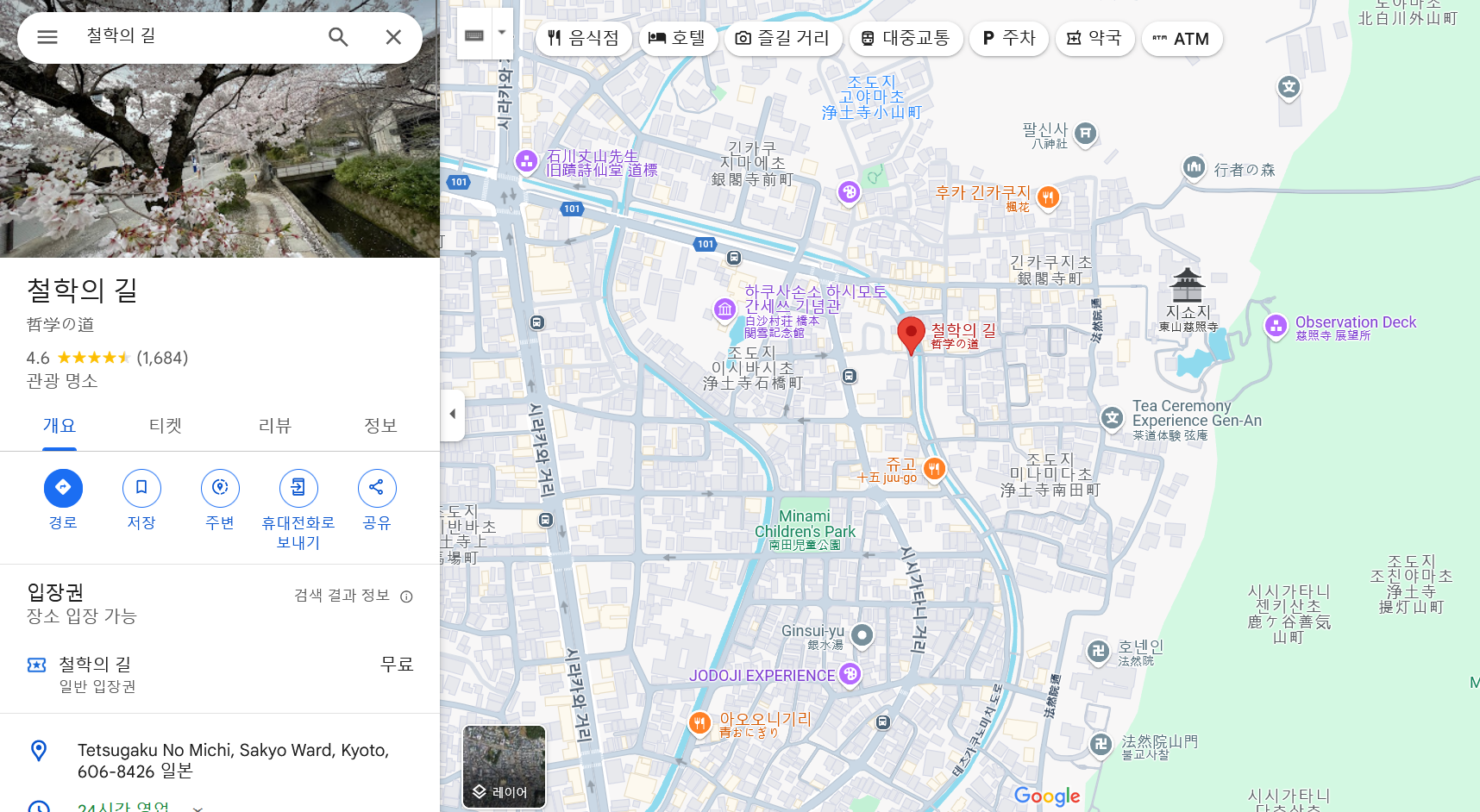The width and height of the screenshot is (1480, 812).
Task: Click the 石川丈山先生 purple marker
Action: pyautogui.click(x=526, y=160)
